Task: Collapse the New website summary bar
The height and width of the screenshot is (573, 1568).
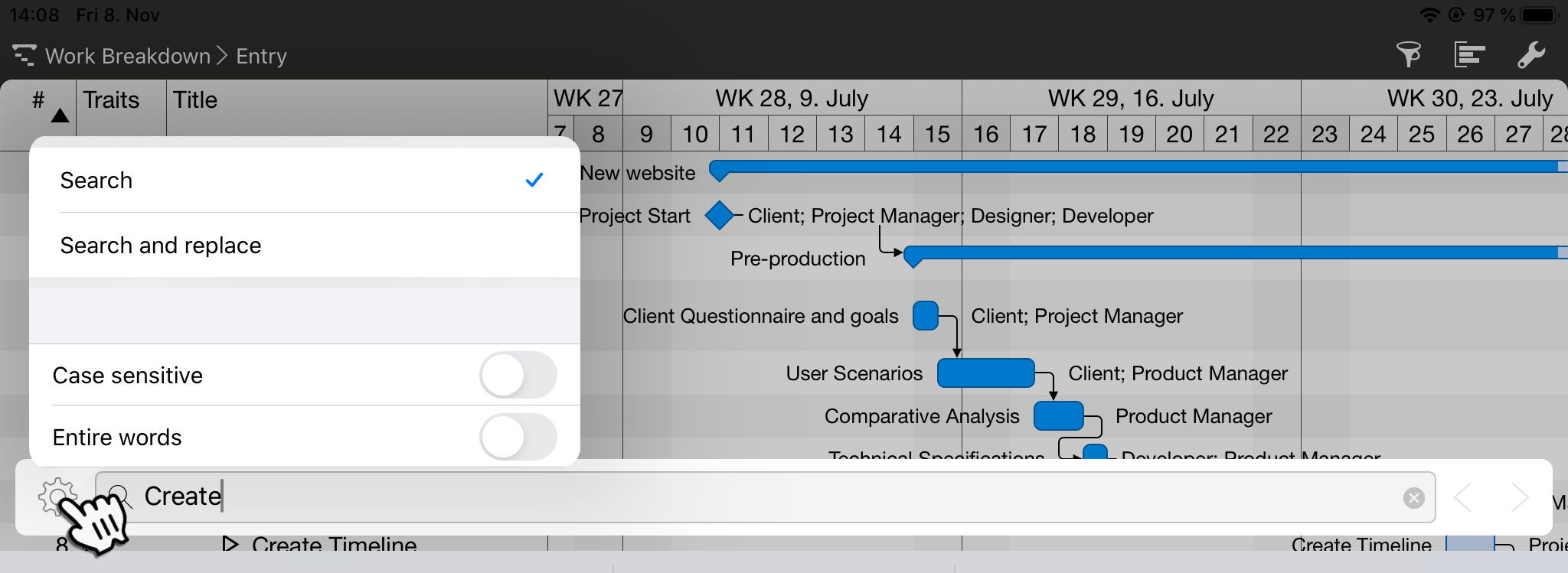Action: (718, 171)
